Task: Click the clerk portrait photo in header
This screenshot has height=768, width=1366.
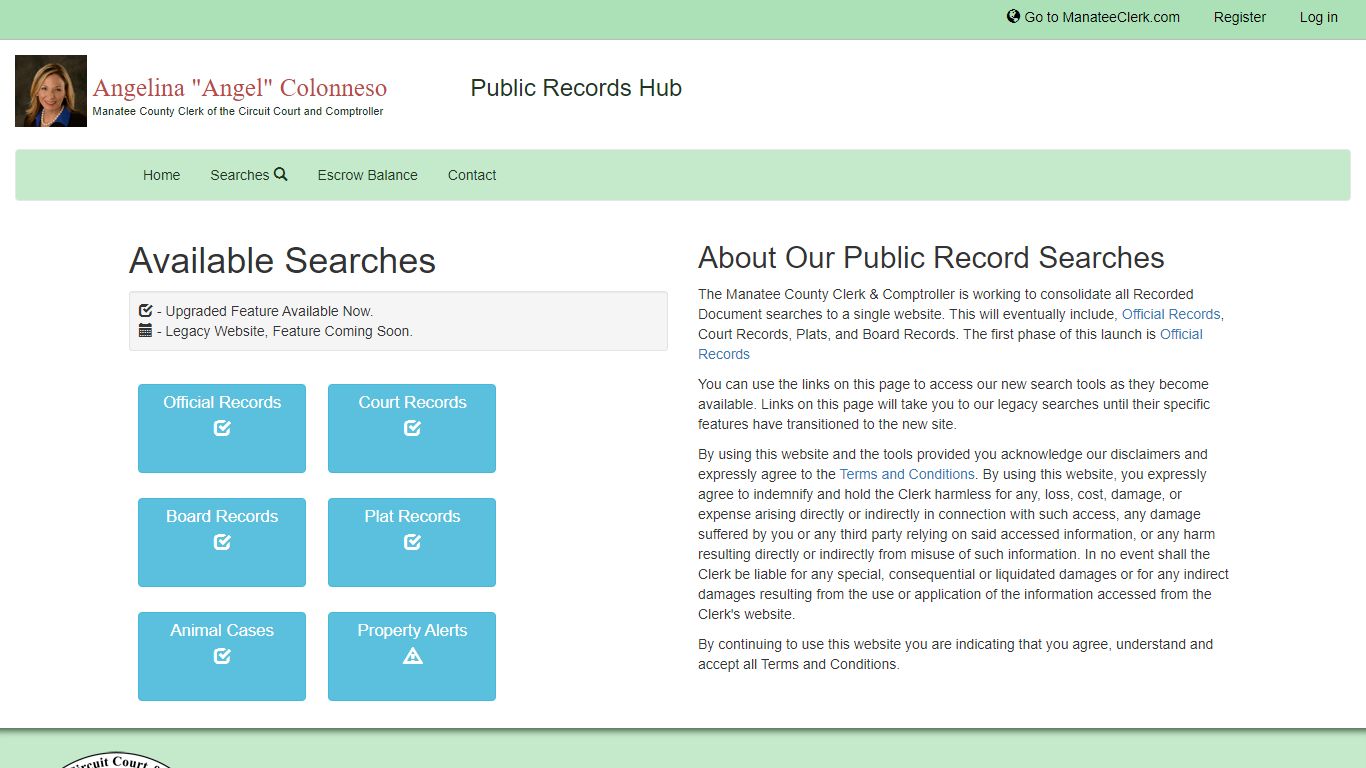Action: pyautogui.click(x=51, y=91)
